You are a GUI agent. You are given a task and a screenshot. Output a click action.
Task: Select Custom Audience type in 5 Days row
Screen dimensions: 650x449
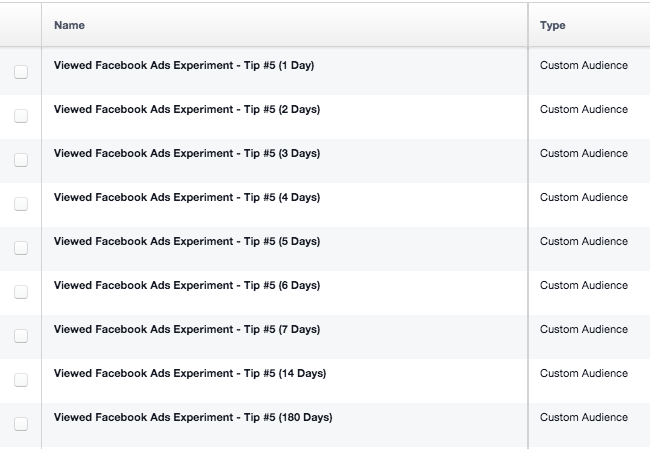click(x=584, y=241)
